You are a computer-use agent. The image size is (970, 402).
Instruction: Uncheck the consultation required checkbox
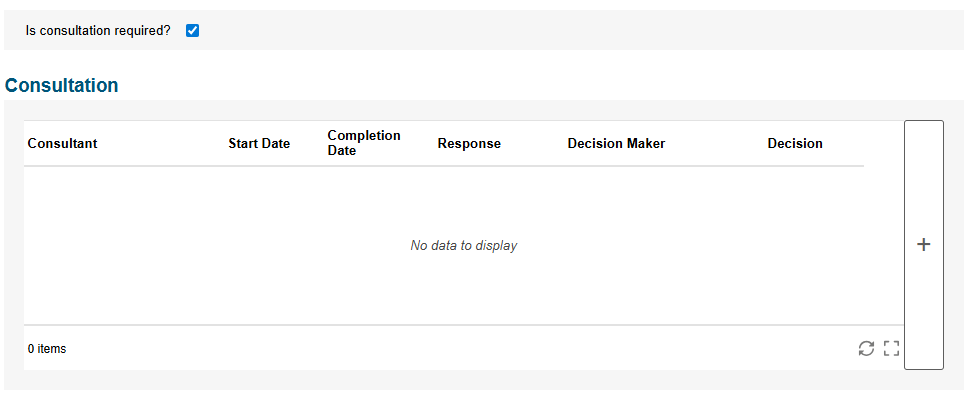[x=192, y=30]
